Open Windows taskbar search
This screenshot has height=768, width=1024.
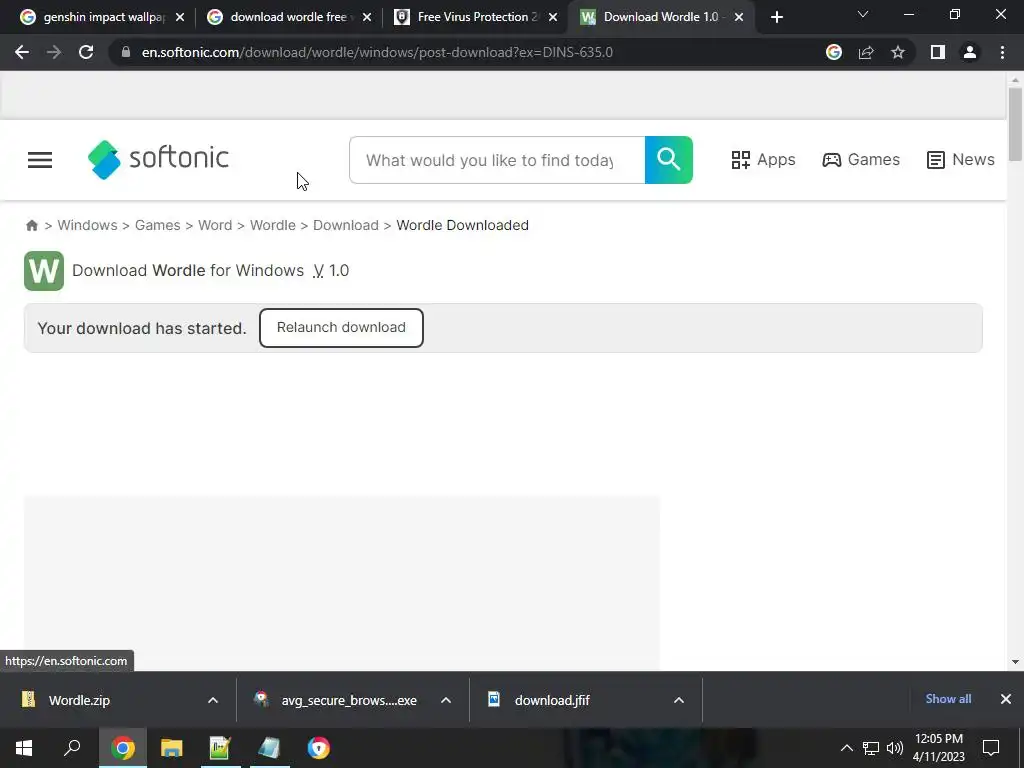click(x=72, y=748)
